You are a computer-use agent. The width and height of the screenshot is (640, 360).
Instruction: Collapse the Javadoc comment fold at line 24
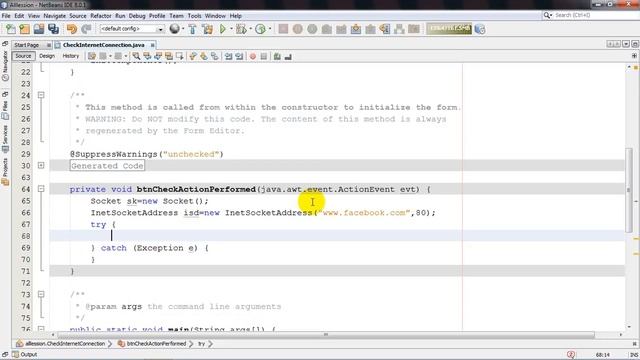(x=41, y=95)
